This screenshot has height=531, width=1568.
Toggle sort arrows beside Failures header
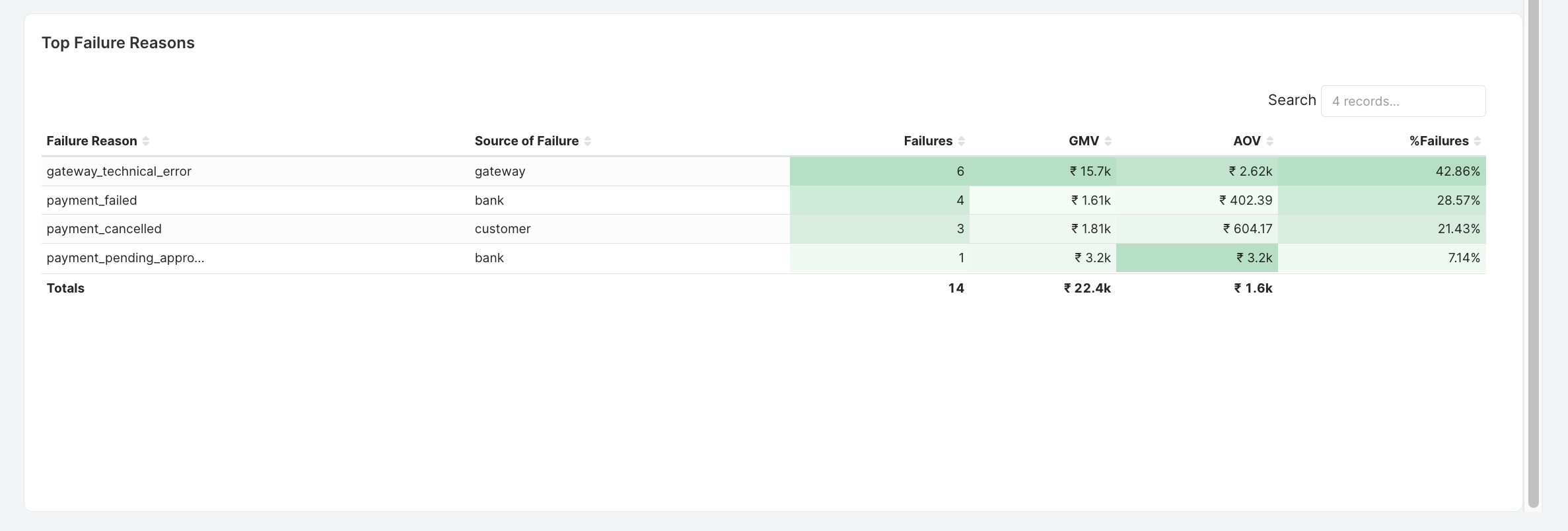pos(962,141)
